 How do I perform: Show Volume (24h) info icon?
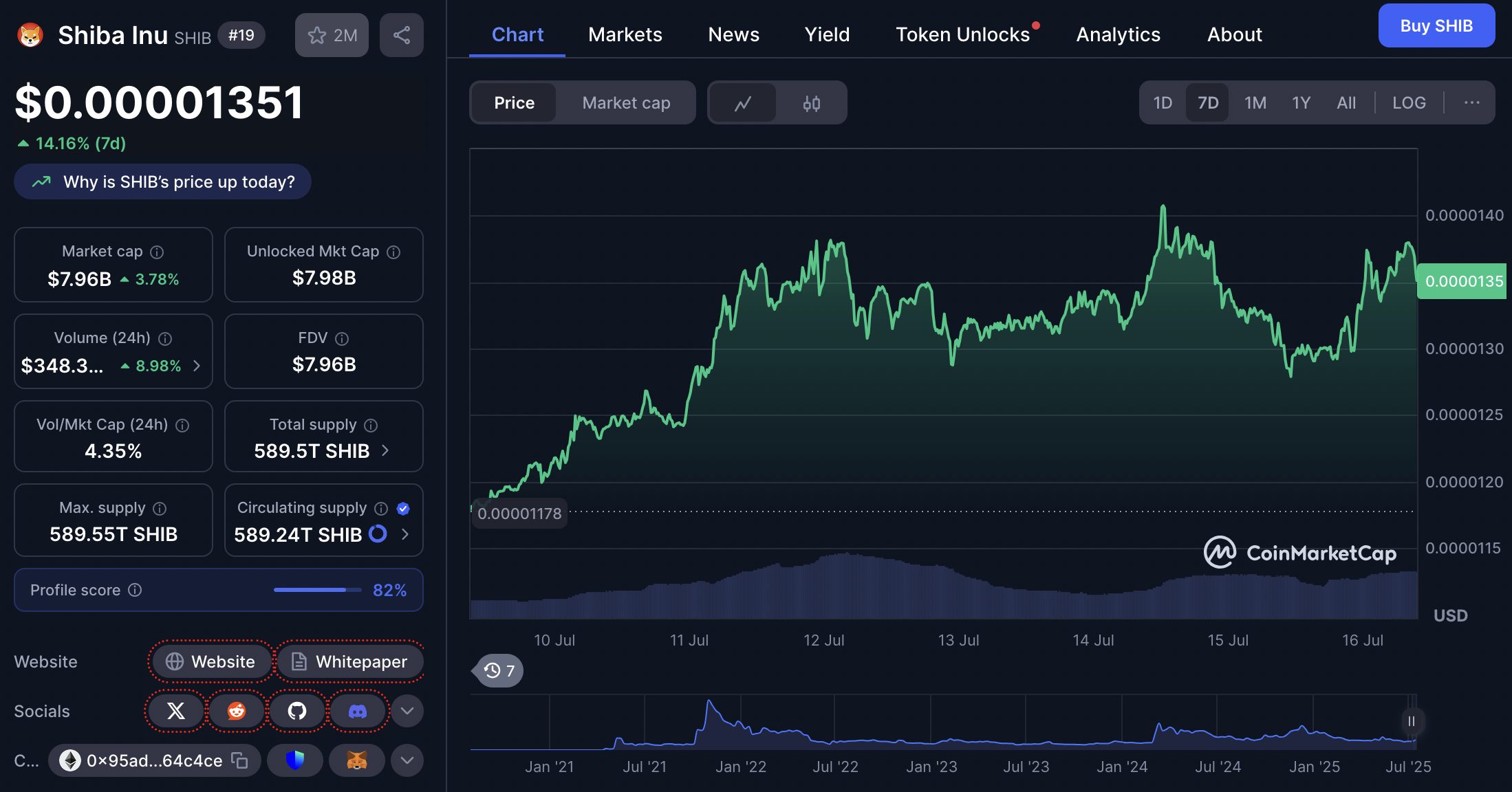click(x=165, y=339)
